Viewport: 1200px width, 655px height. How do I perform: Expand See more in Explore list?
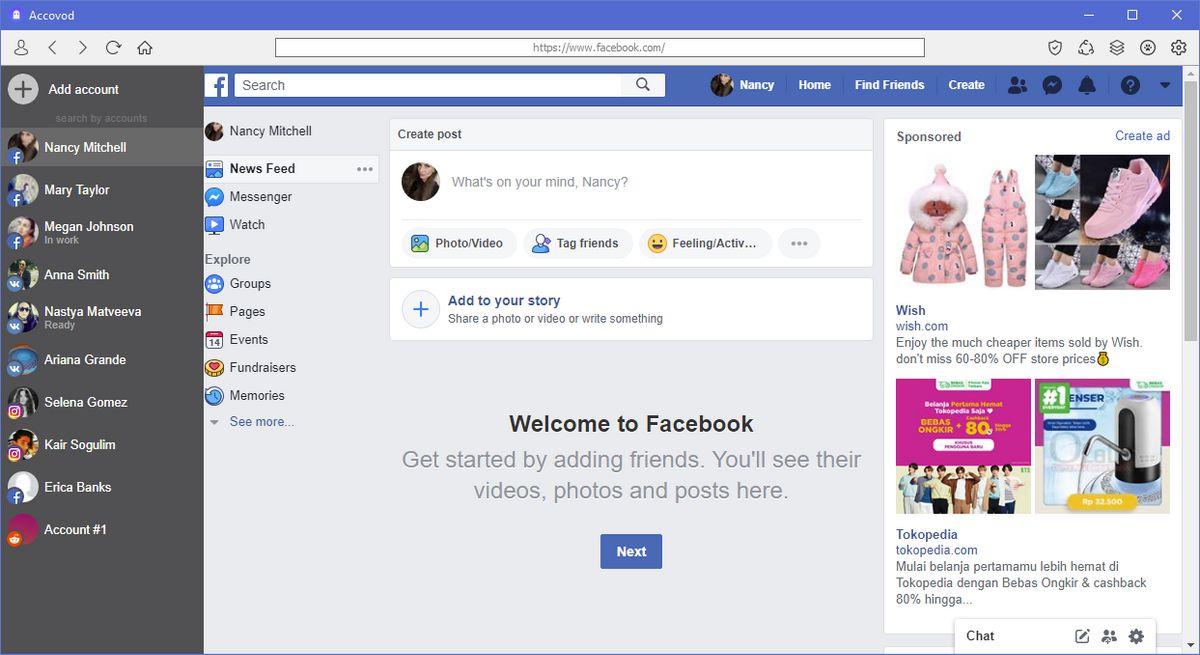(x=261, y=422)
